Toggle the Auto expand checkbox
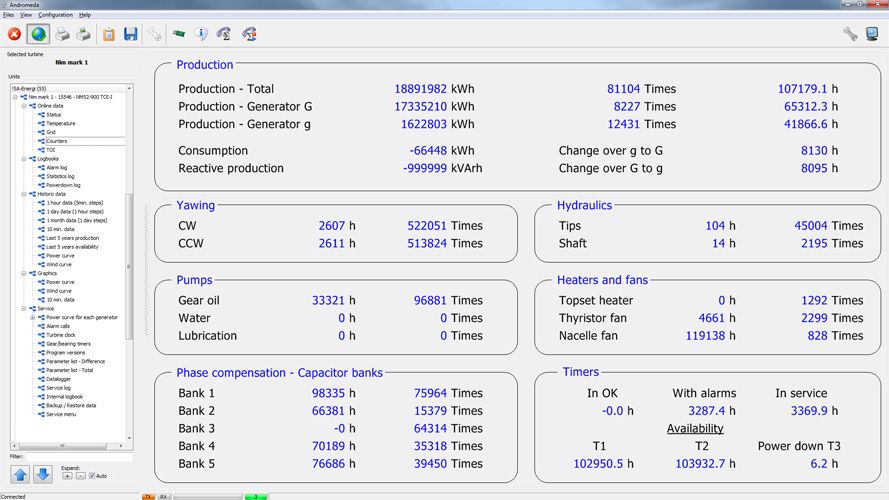 coord(92,476)
